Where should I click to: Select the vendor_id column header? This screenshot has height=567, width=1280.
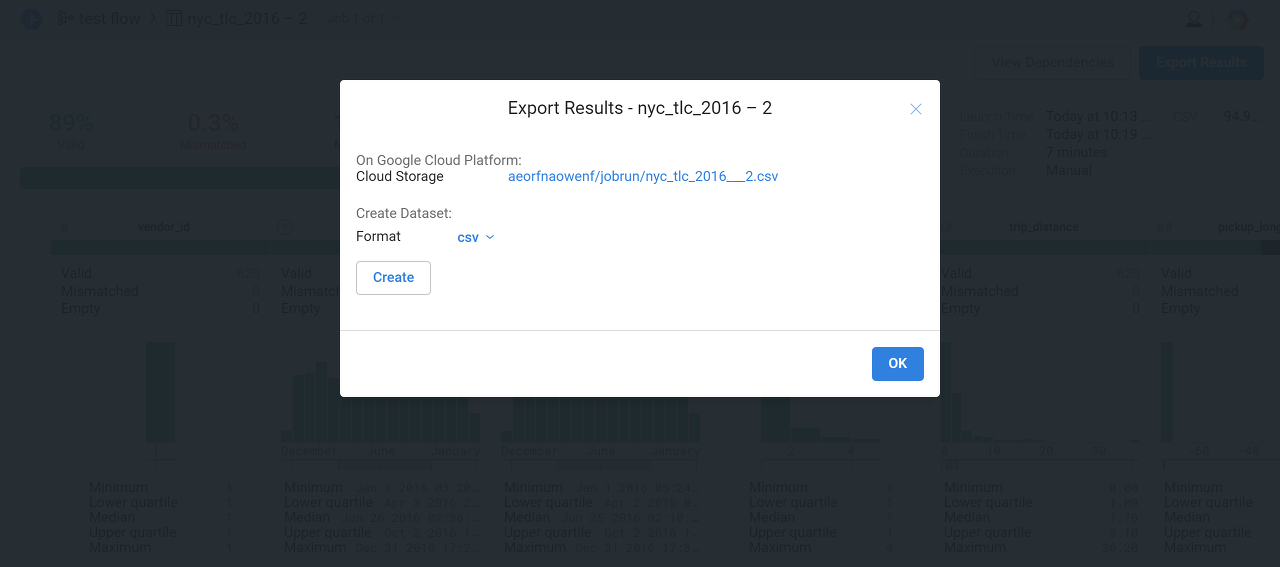tap(163, 227)
